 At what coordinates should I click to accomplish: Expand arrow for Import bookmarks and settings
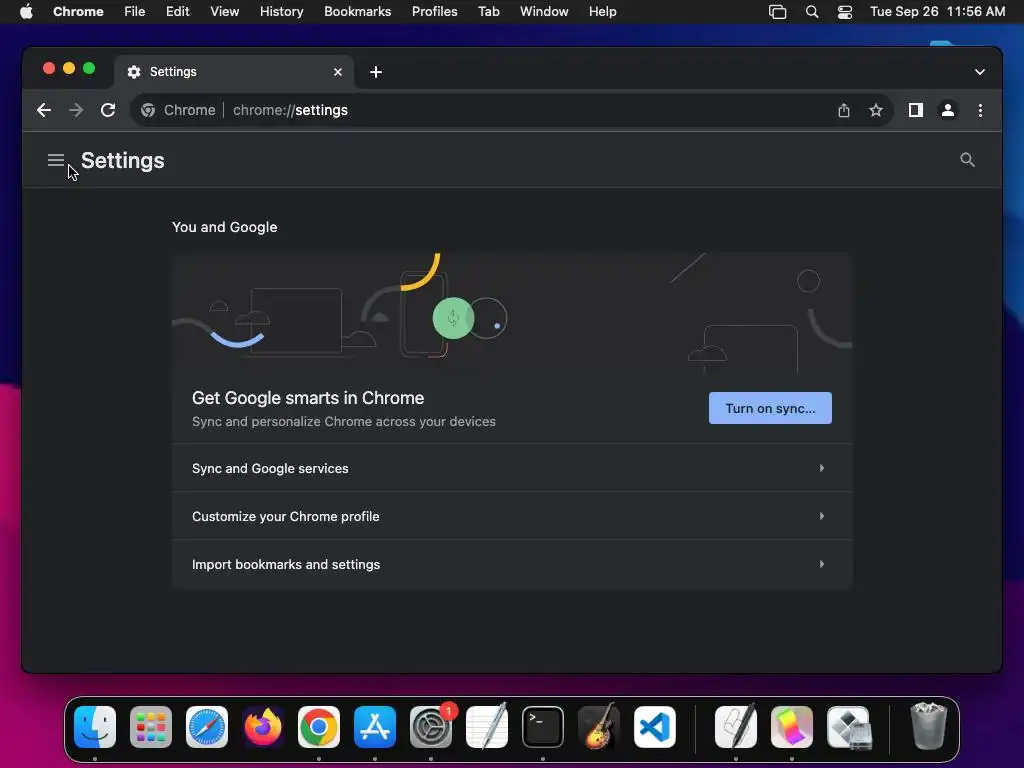tap(822, 564)
